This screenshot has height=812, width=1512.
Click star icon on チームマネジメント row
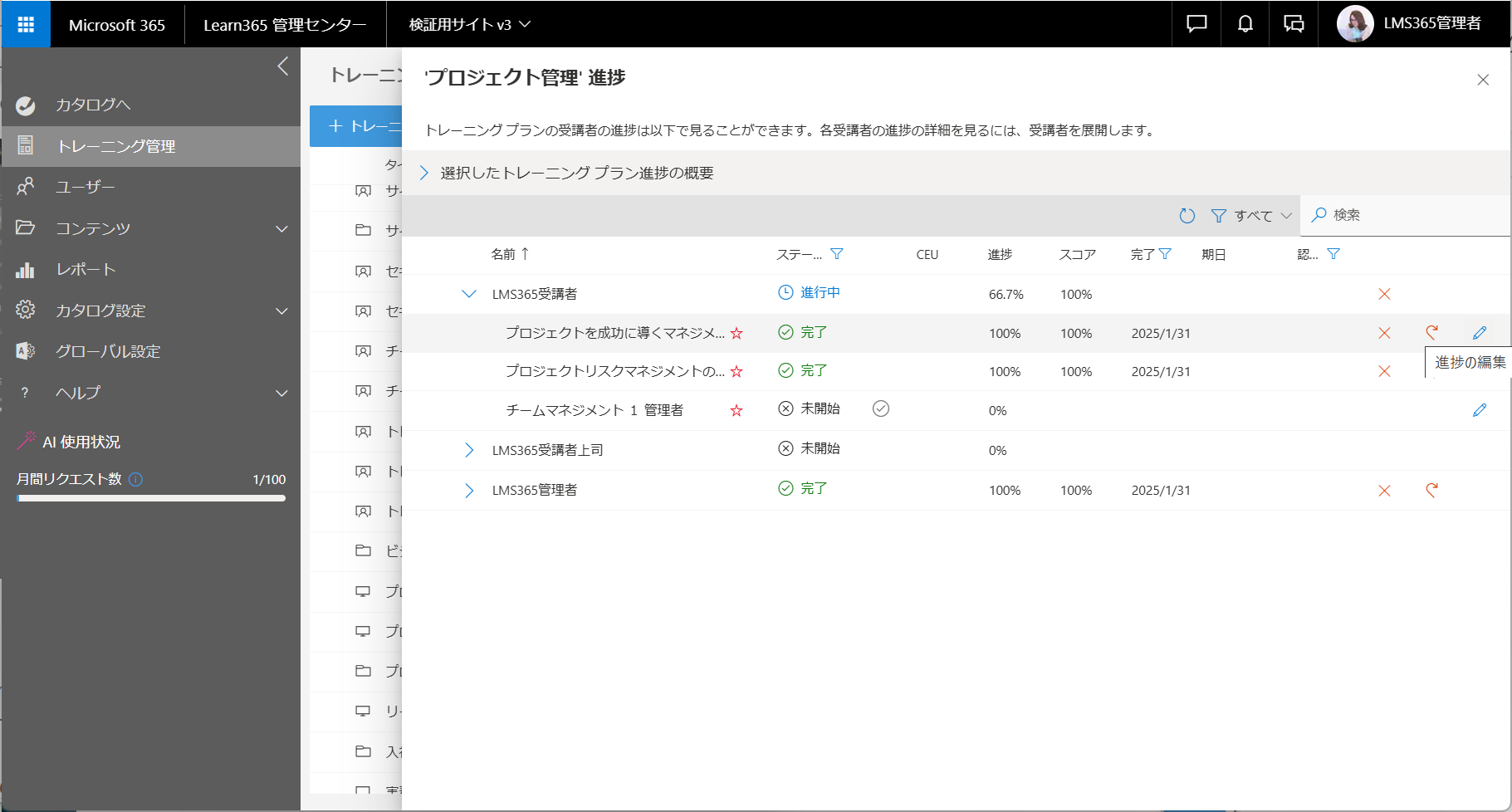(x=736, y=410)
